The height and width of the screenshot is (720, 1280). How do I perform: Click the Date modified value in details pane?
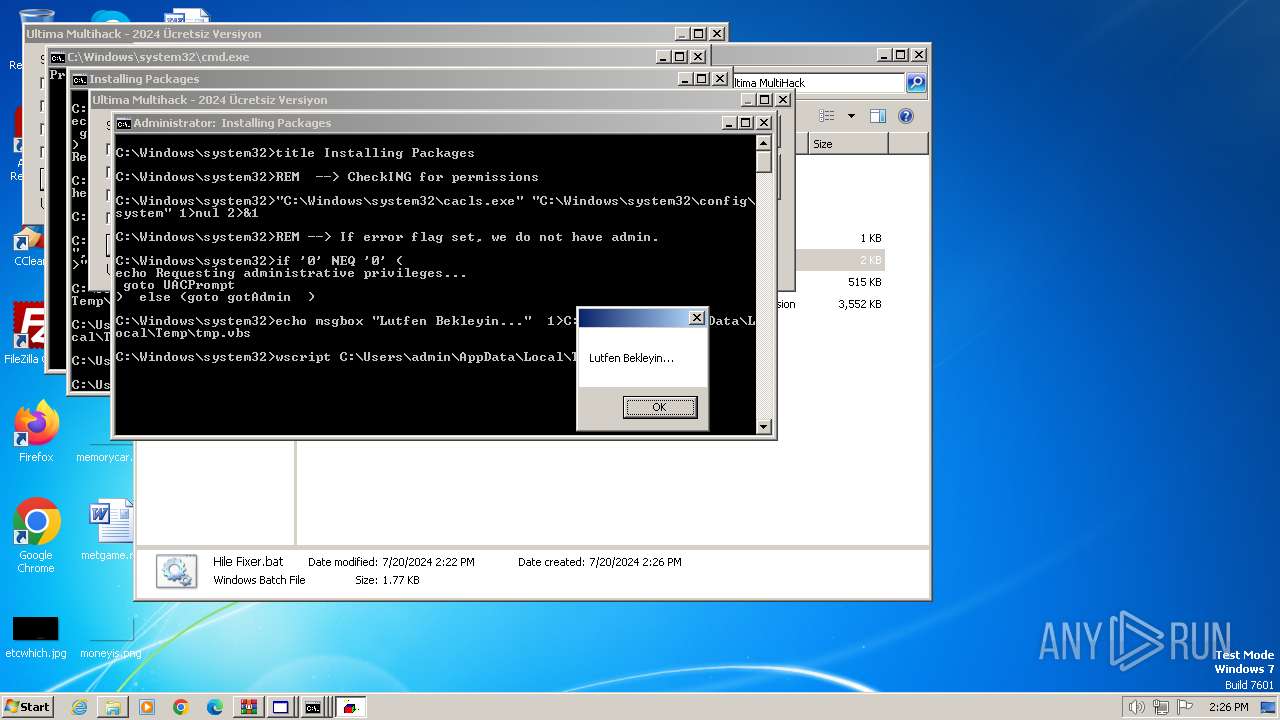[x=428, y=562]
